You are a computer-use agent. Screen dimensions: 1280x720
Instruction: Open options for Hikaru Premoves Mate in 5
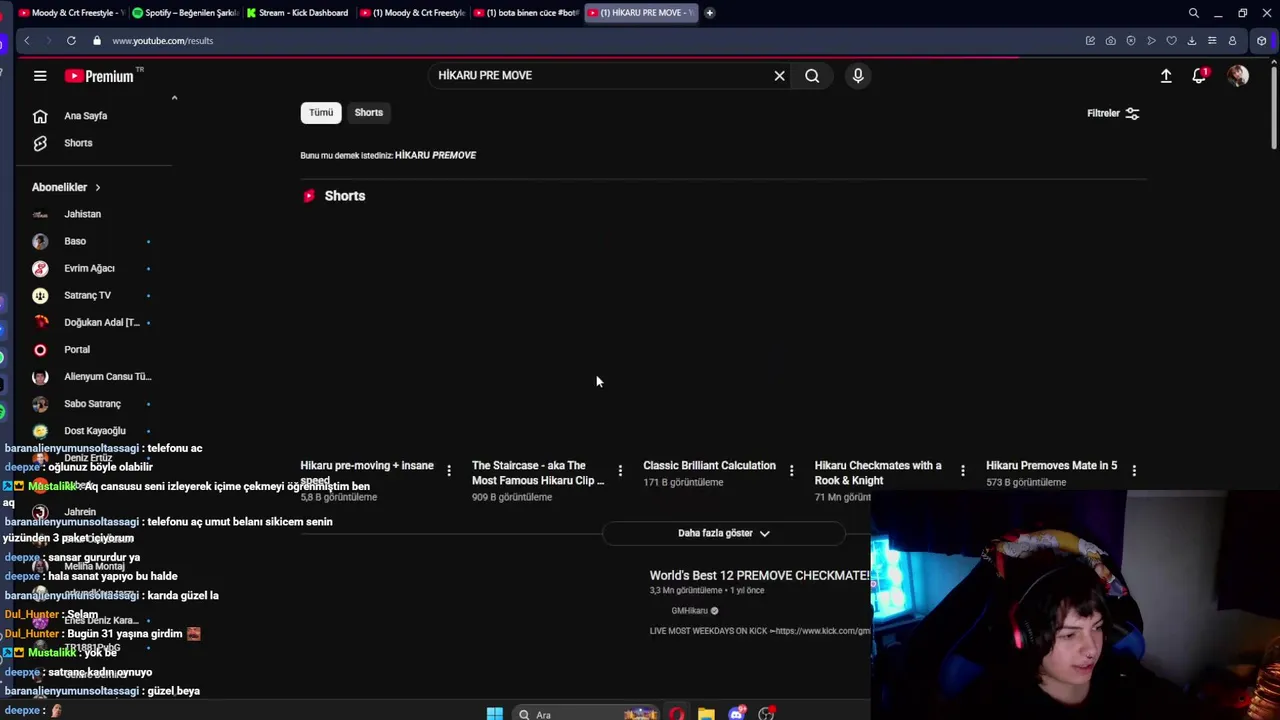pyautogui.click(x=1134, y=470)
